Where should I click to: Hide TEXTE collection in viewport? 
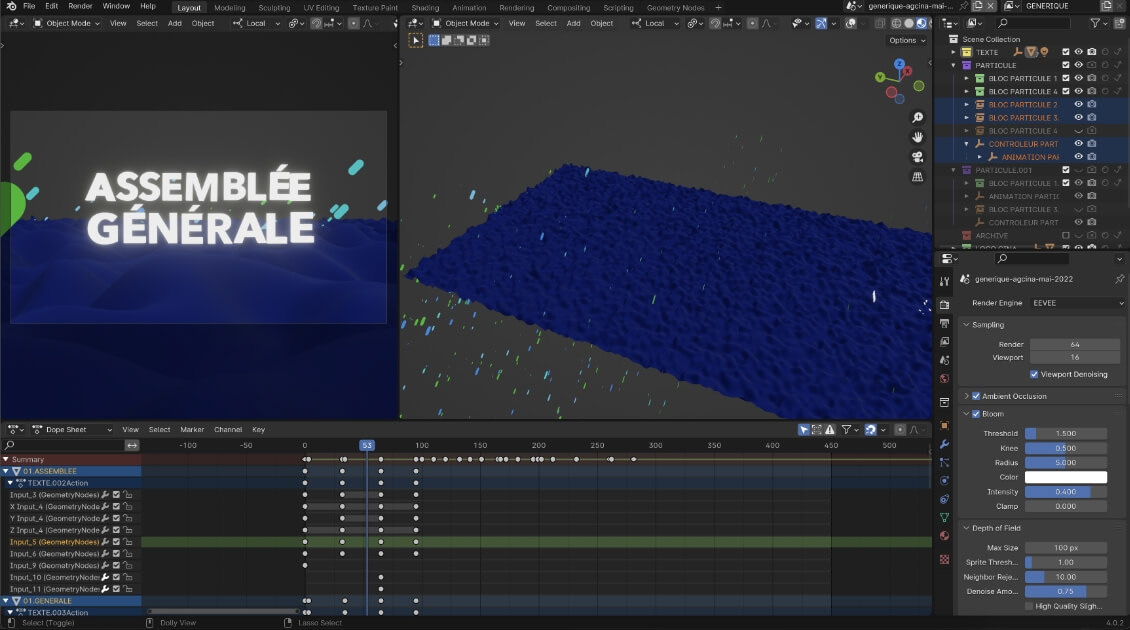1079,52
